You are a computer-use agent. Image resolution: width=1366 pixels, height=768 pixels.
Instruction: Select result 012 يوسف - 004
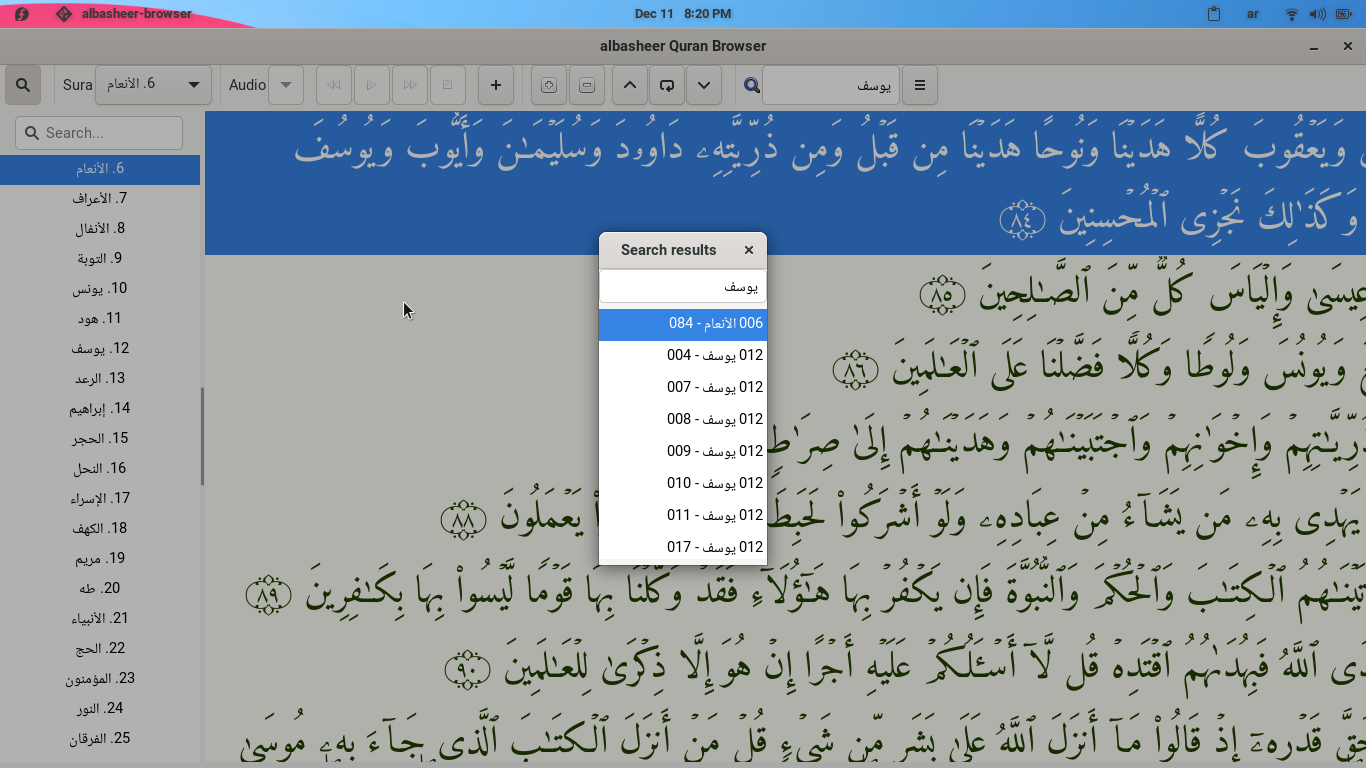click(x=683, y=355)
